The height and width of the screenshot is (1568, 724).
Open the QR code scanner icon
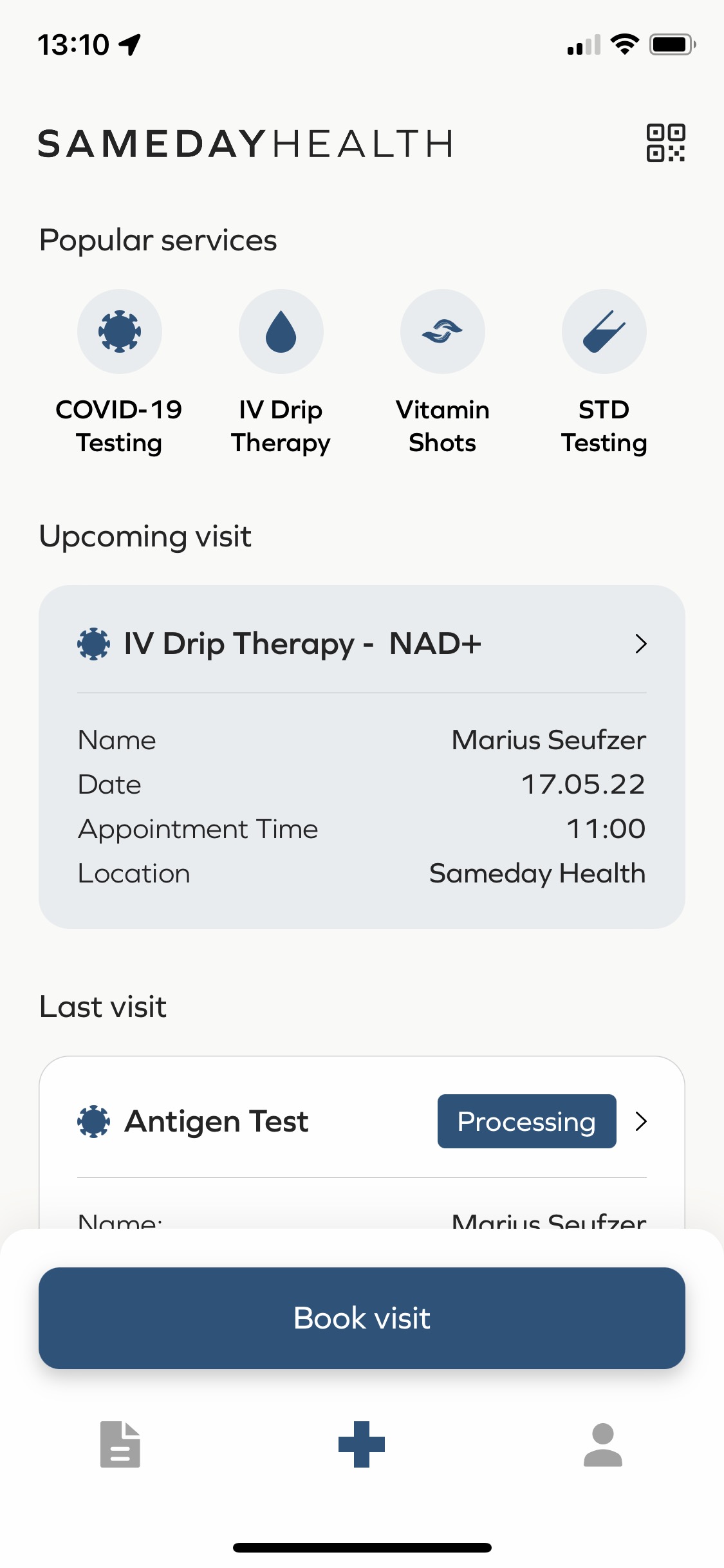pos(665,143)
